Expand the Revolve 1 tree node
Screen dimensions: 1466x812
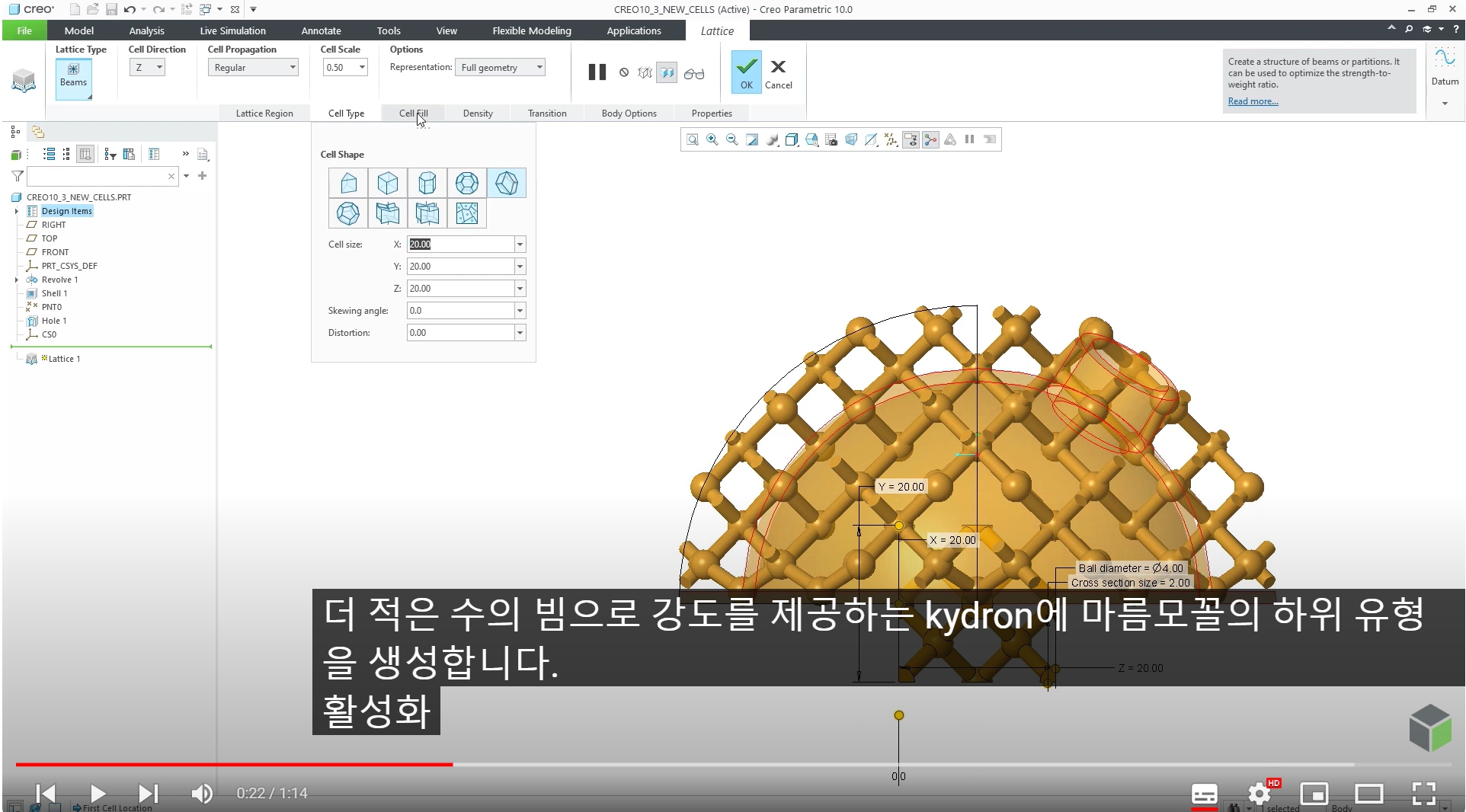[x=17, y=280]
